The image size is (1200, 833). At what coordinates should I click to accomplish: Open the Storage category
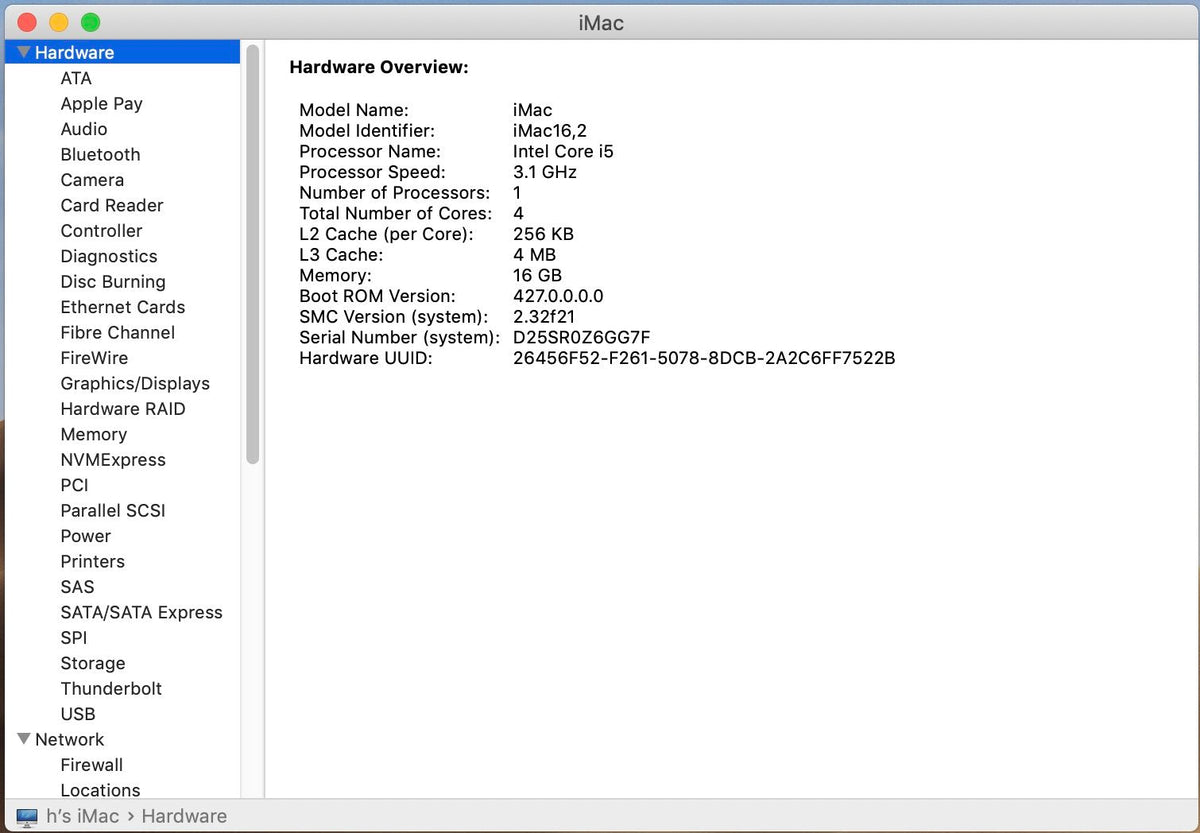(93, 663)
